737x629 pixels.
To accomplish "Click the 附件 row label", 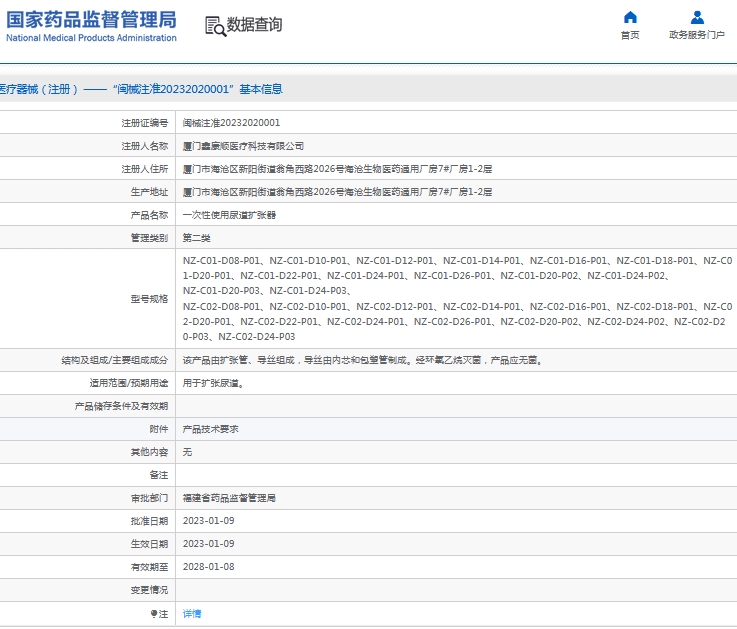I will [x=159, y=429].
